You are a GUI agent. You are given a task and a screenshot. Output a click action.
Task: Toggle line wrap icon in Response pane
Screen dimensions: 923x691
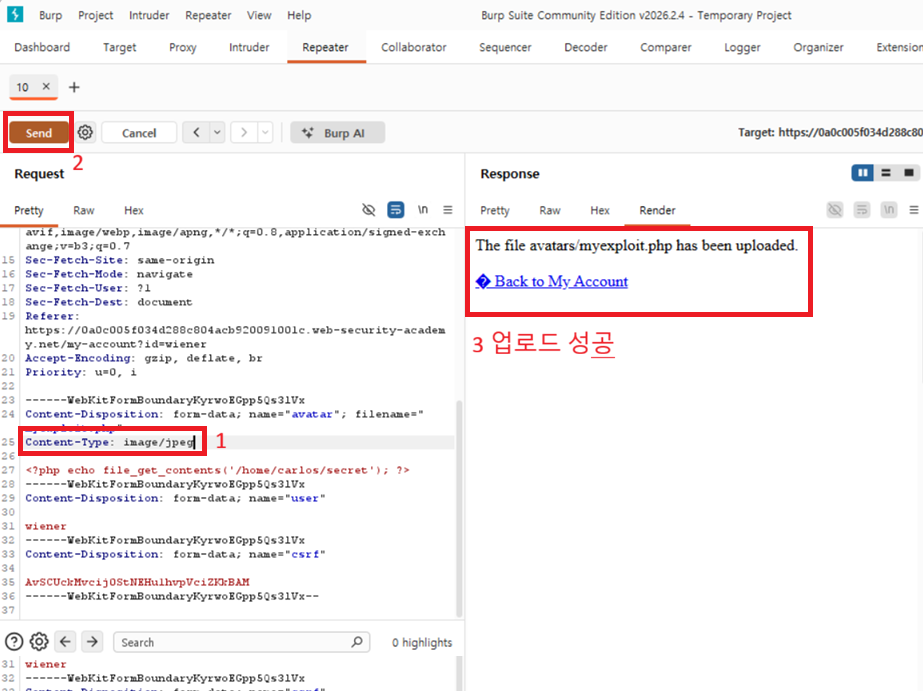coord(862,210)
